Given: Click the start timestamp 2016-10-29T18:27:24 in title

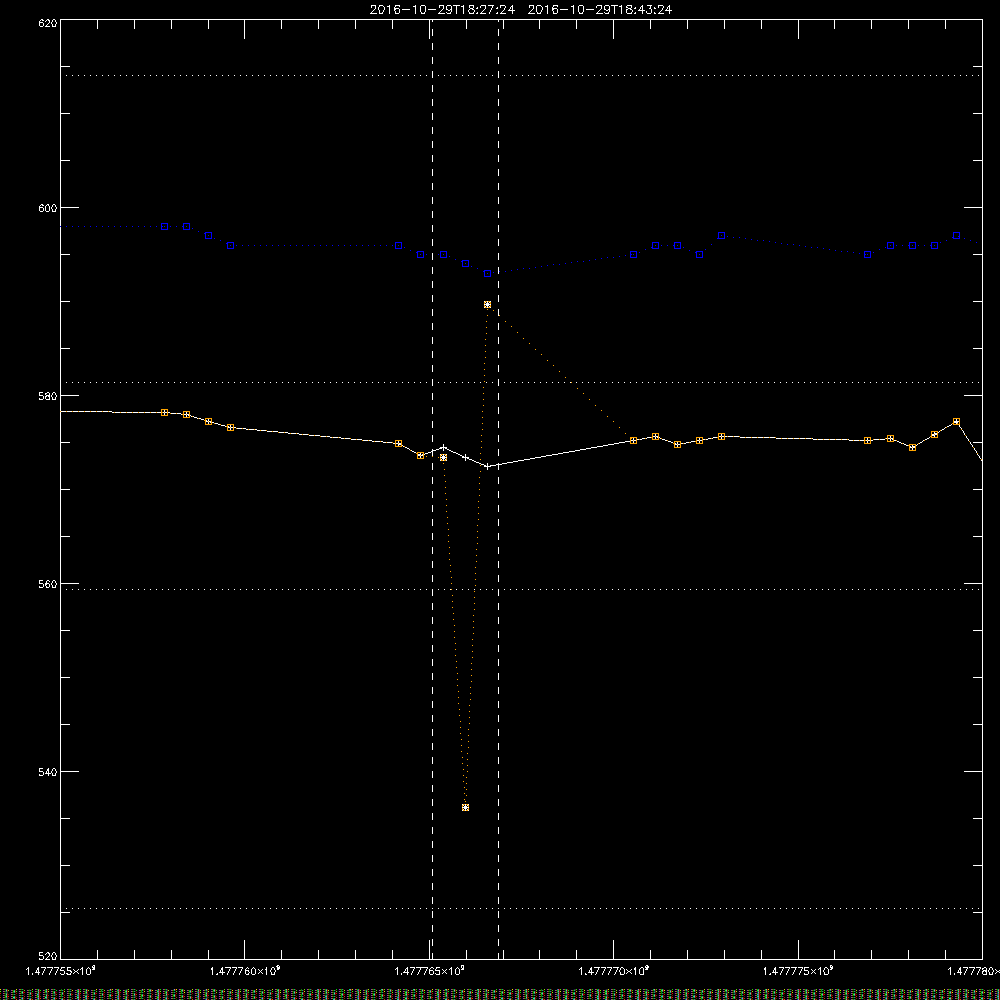Looking at the screenshot, I should [442, 10].
